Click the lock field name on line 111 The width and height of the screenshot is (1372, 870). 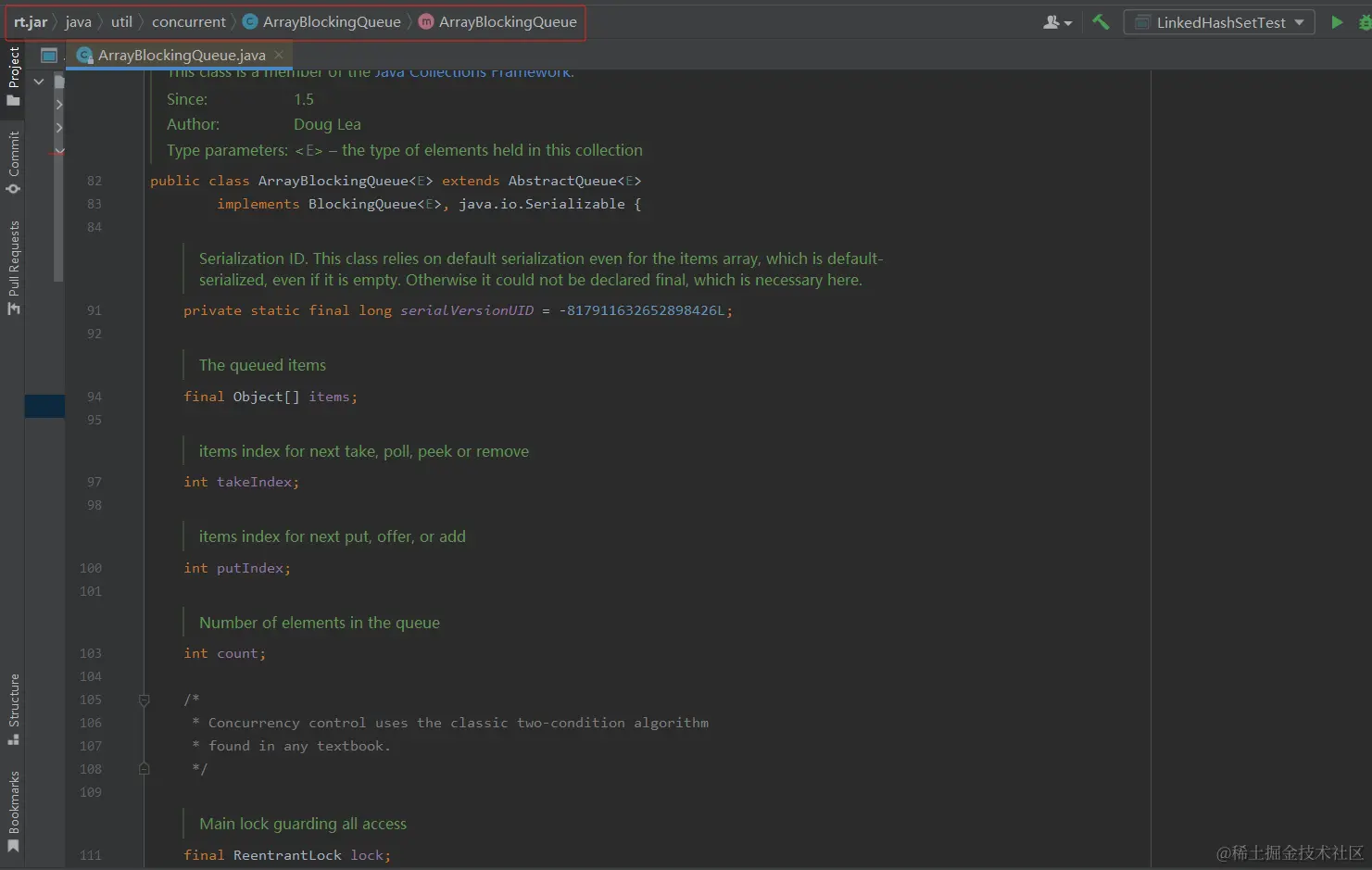coord(367,855)
